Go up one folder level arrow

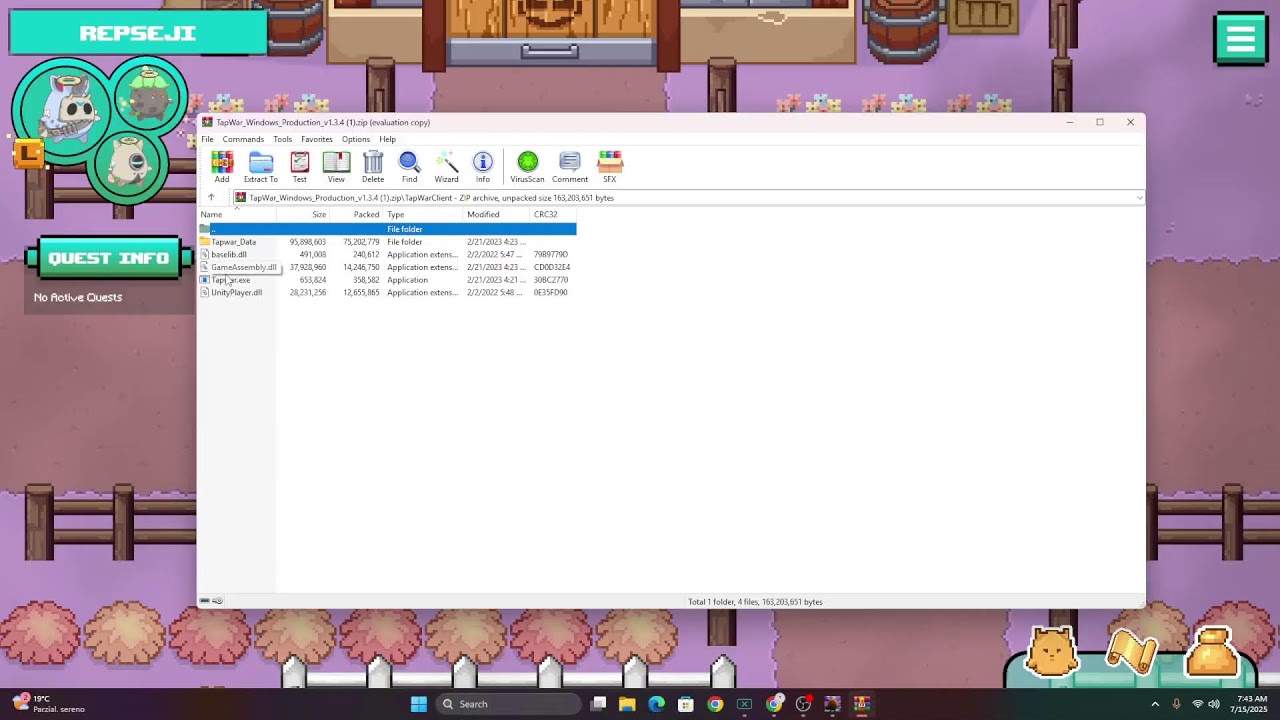coord(211,197)
